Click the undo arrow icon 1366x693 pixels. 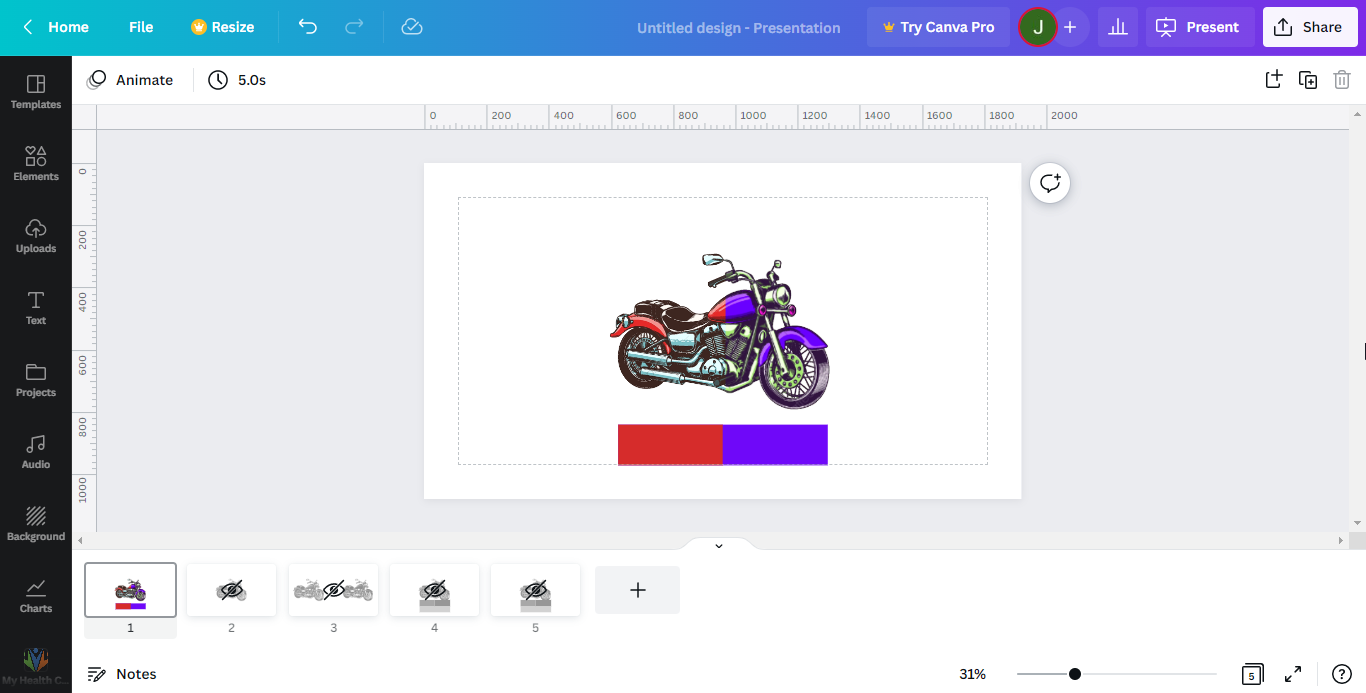tap(307, 27)
